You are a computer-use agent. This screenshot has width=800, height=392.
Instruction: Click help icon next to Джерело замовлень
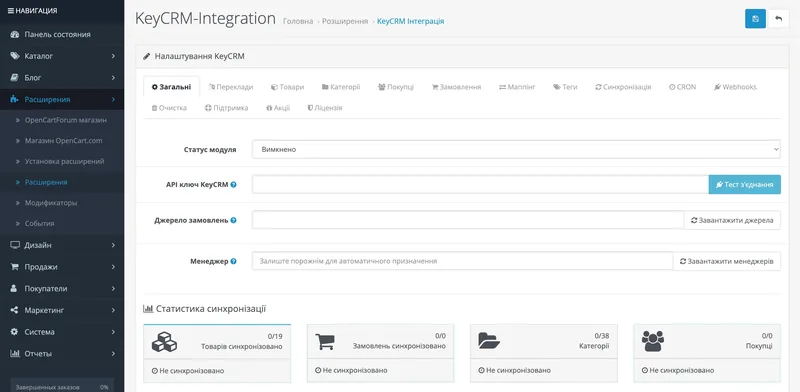coord(234,220)
